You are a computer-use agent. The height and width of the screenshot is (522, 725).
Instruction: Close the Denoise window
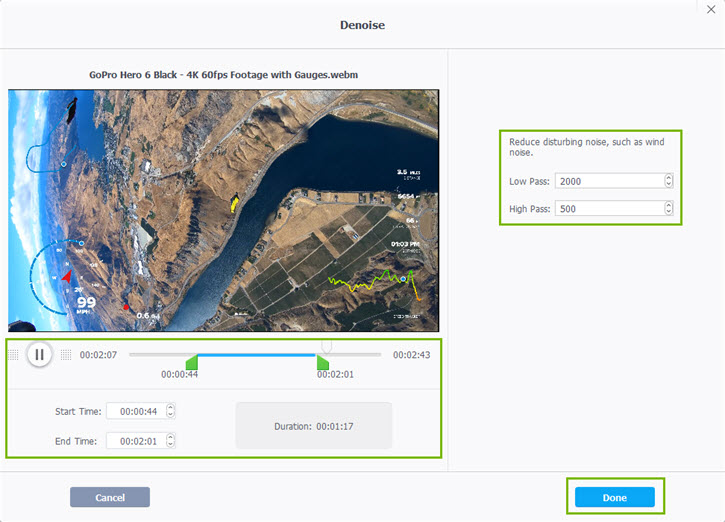click(711, 10)
